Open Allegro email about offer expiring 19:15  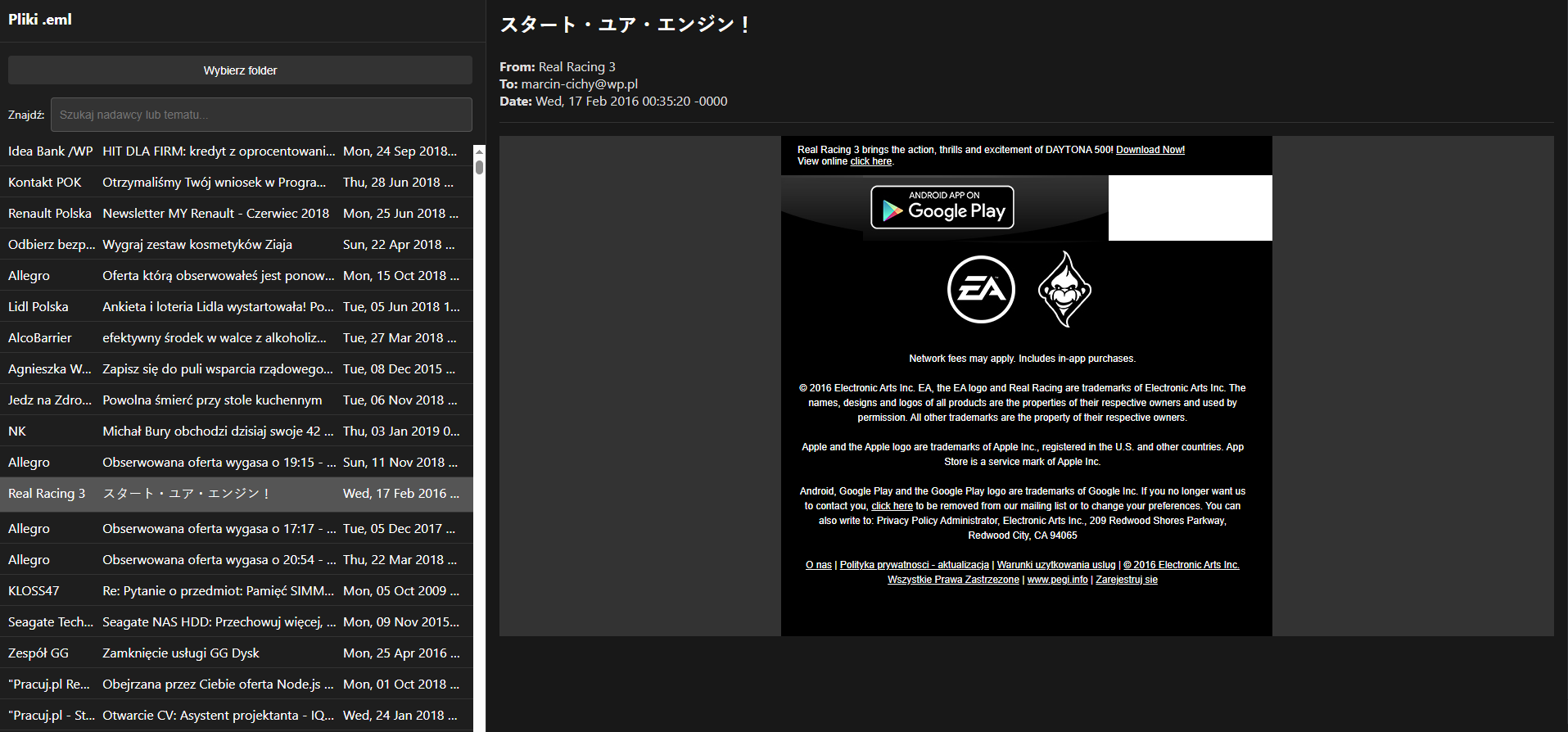[237, 462]
